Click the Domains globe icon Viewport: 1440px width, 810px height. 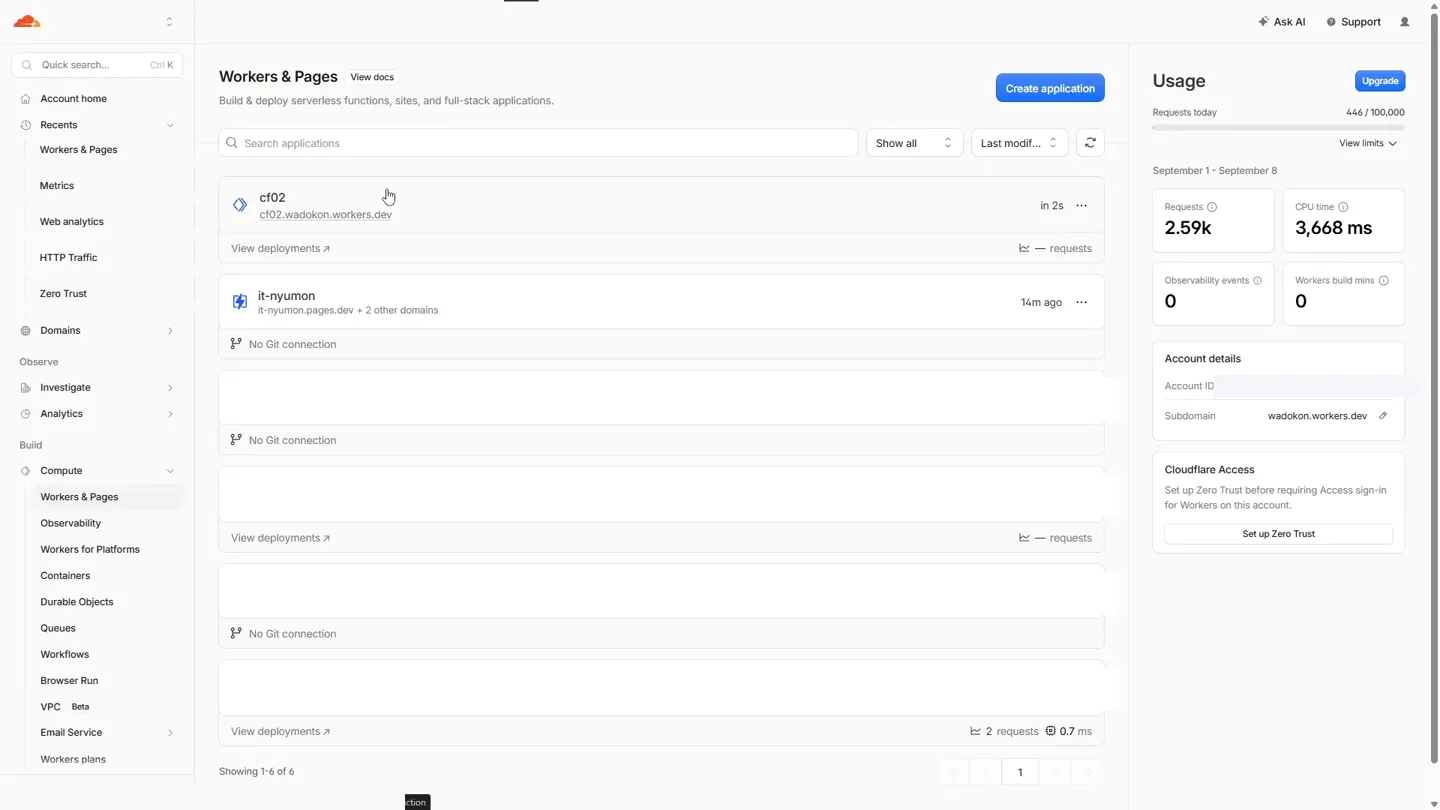25,331
